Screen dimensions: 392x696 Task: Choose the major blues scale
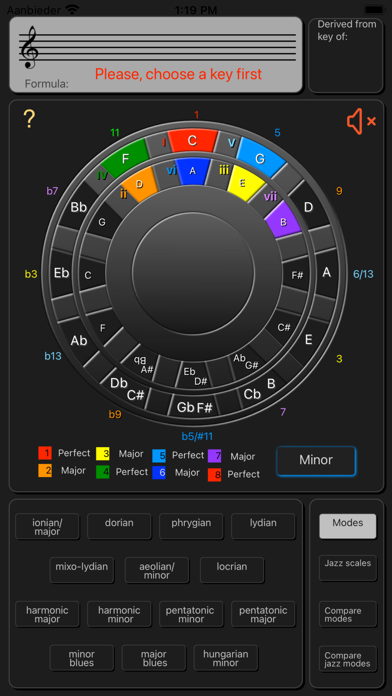click(x=154, y=658)
